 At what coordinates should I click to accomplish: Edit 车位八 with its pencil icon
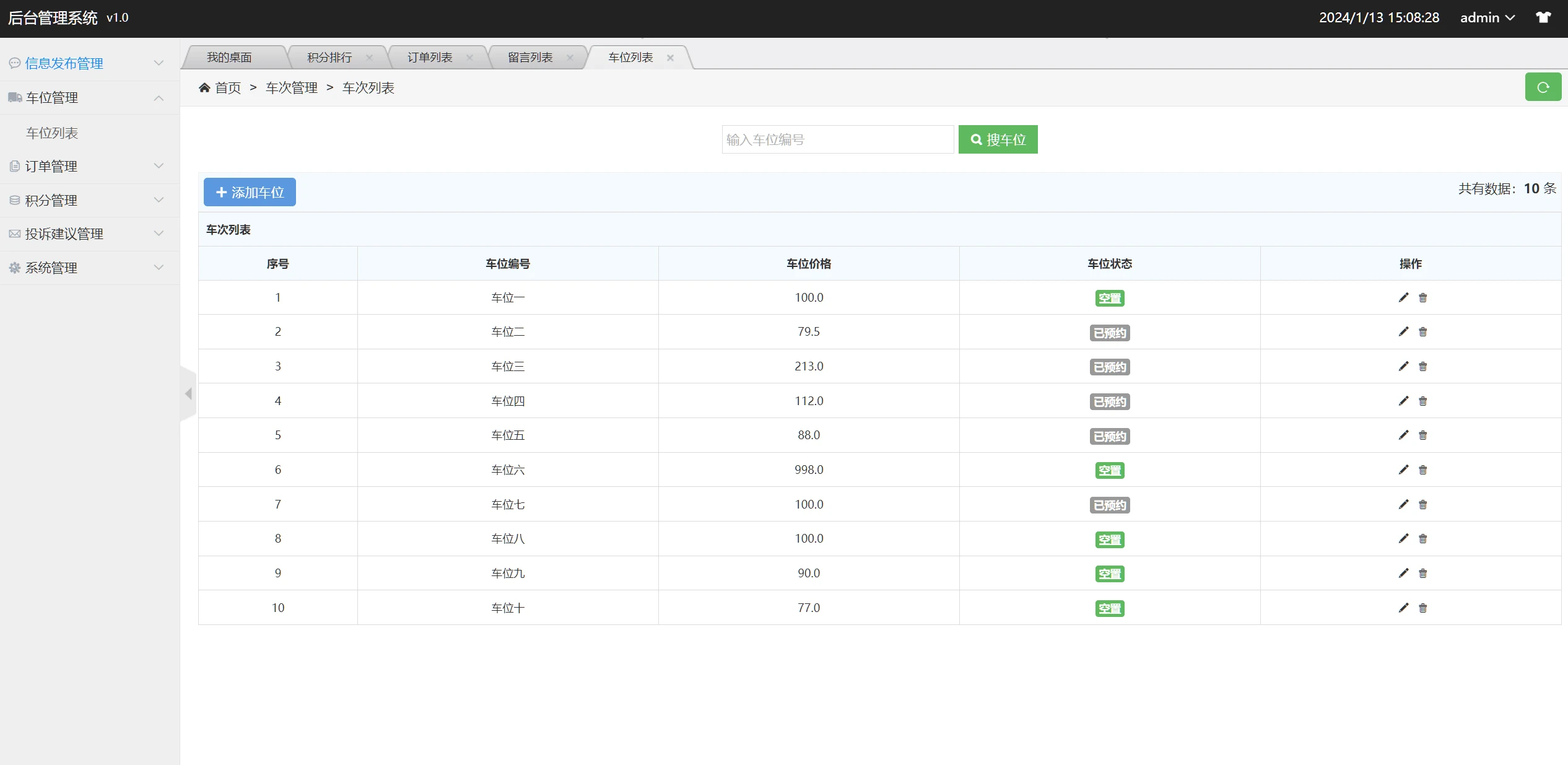(x=1403, y=539)
